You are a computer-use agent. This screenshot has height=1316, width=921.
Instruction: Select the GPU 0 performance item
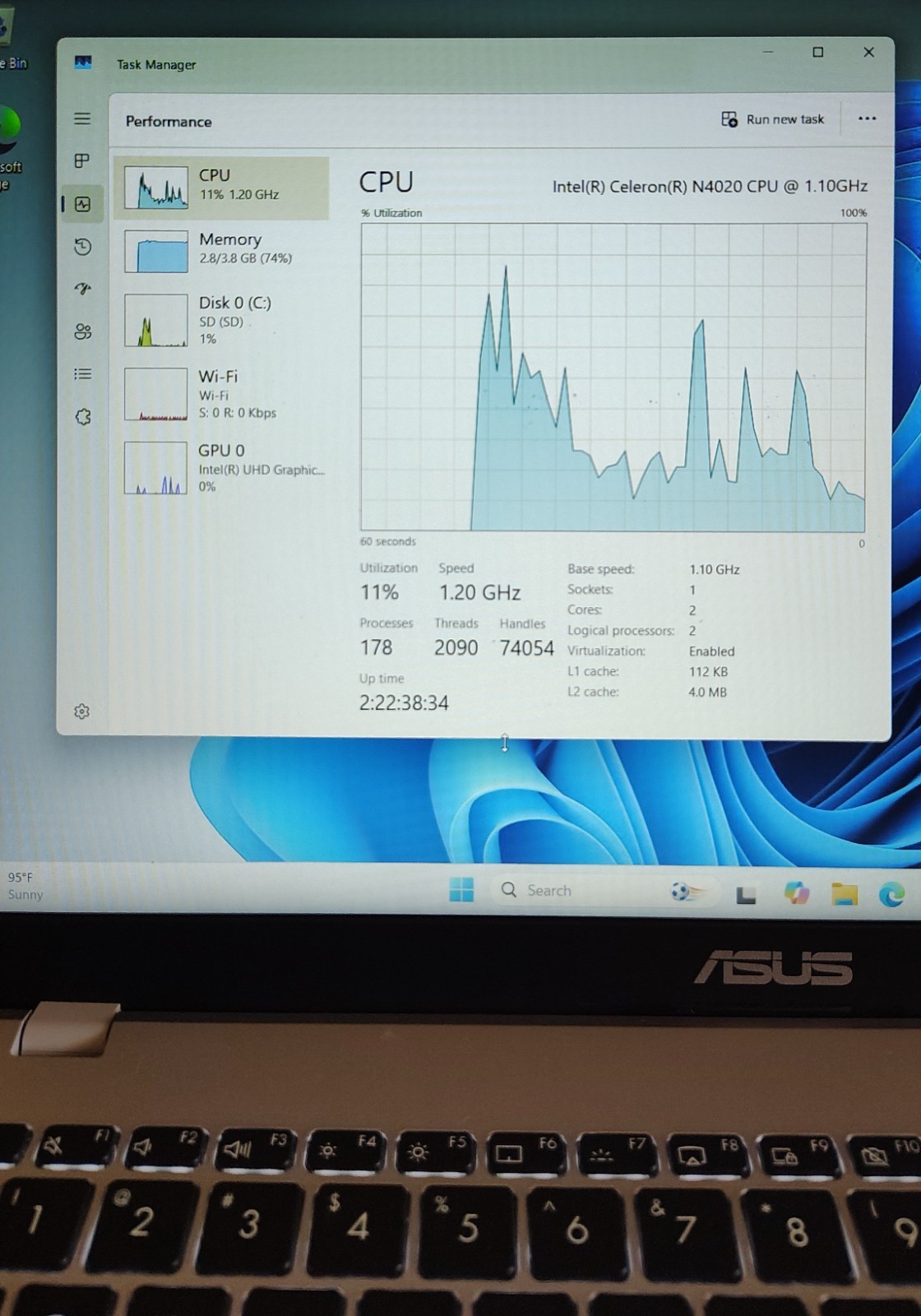pyautogui.click(x=221, y=467)
